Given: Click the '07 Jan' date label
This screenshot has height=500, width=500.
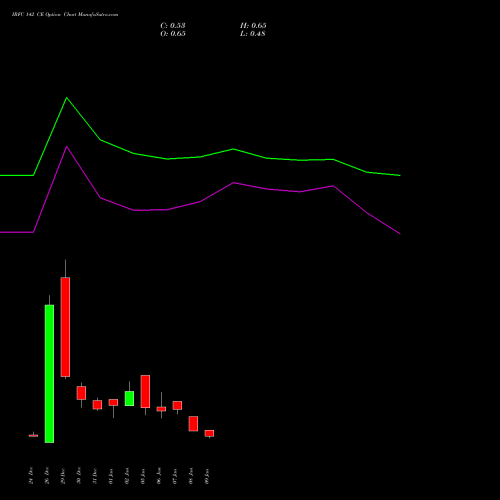Looking at the screenshot, I should click(x=175, y=476).
